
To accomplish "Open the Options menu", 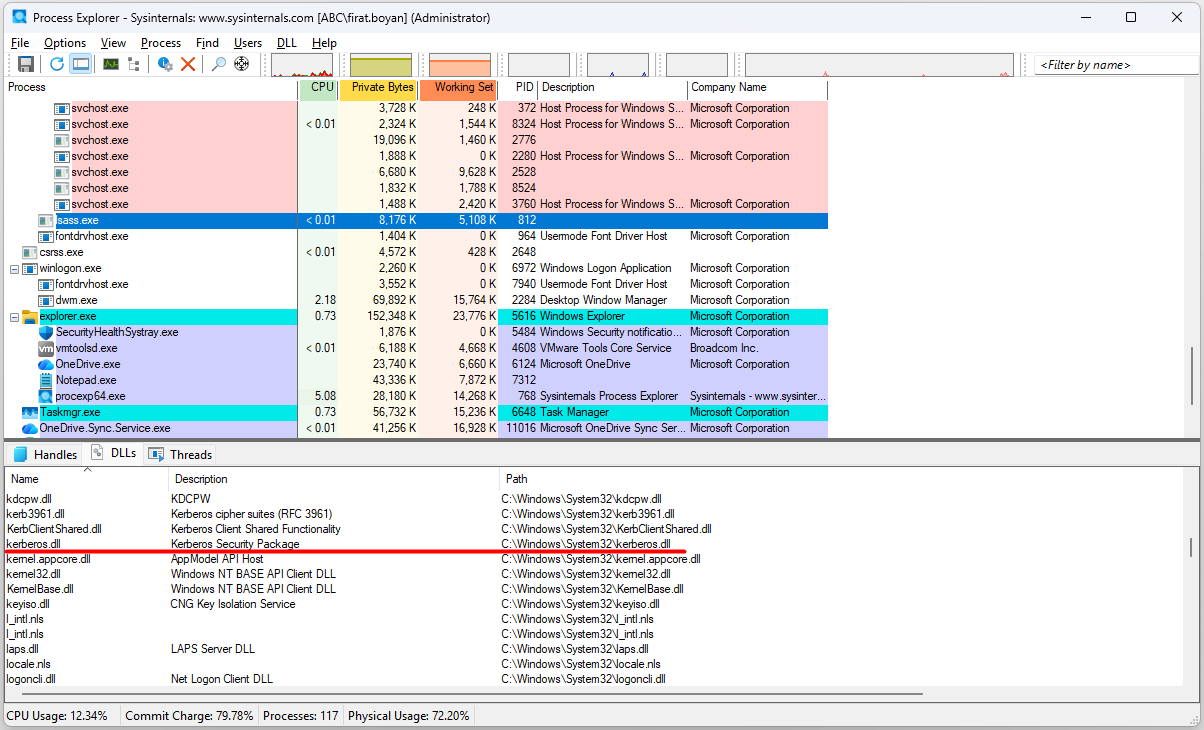I will coord(65,43).
